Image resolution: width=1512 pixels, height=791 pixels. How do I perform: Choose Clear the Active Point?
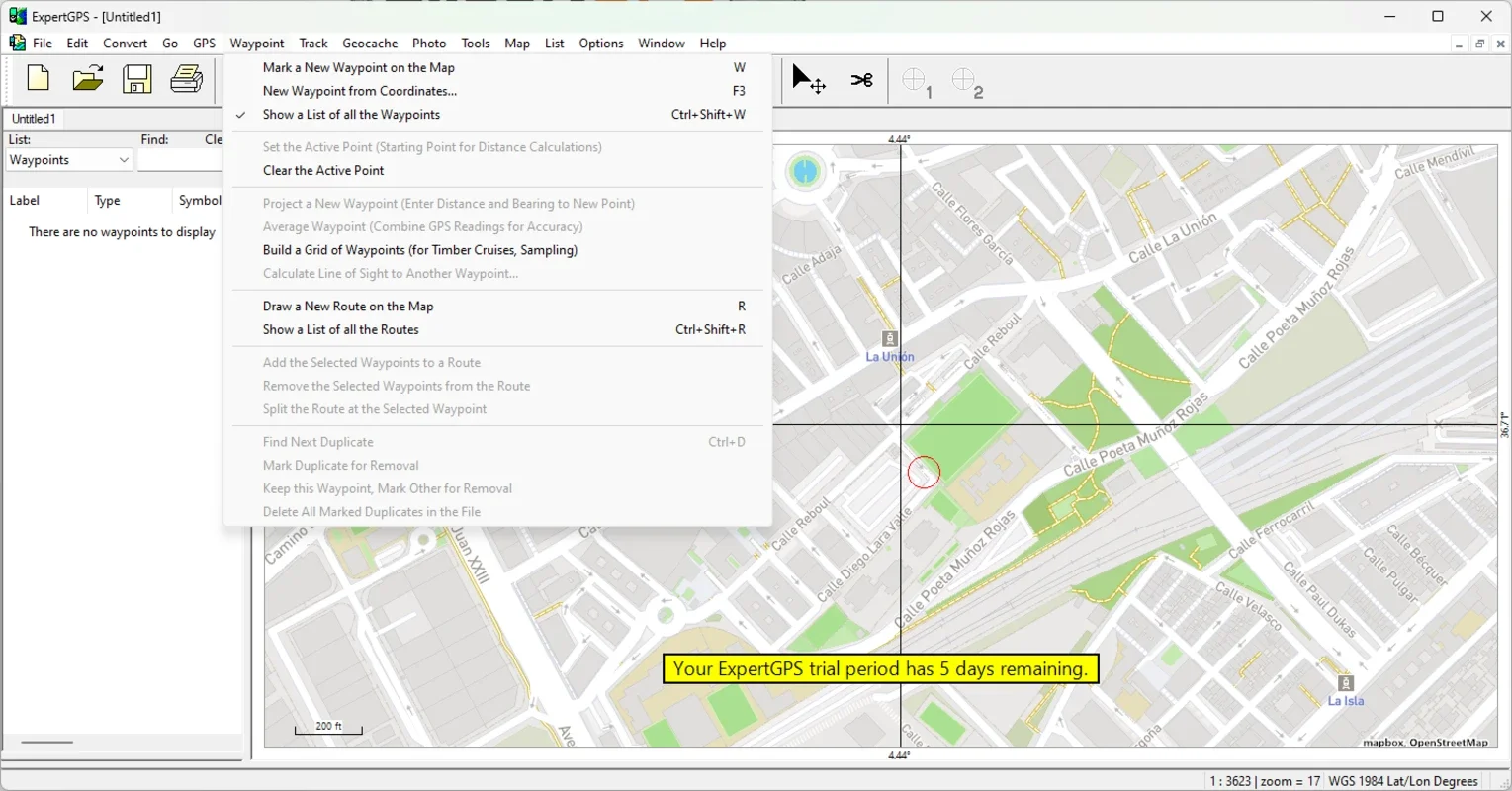coord(498,171)
